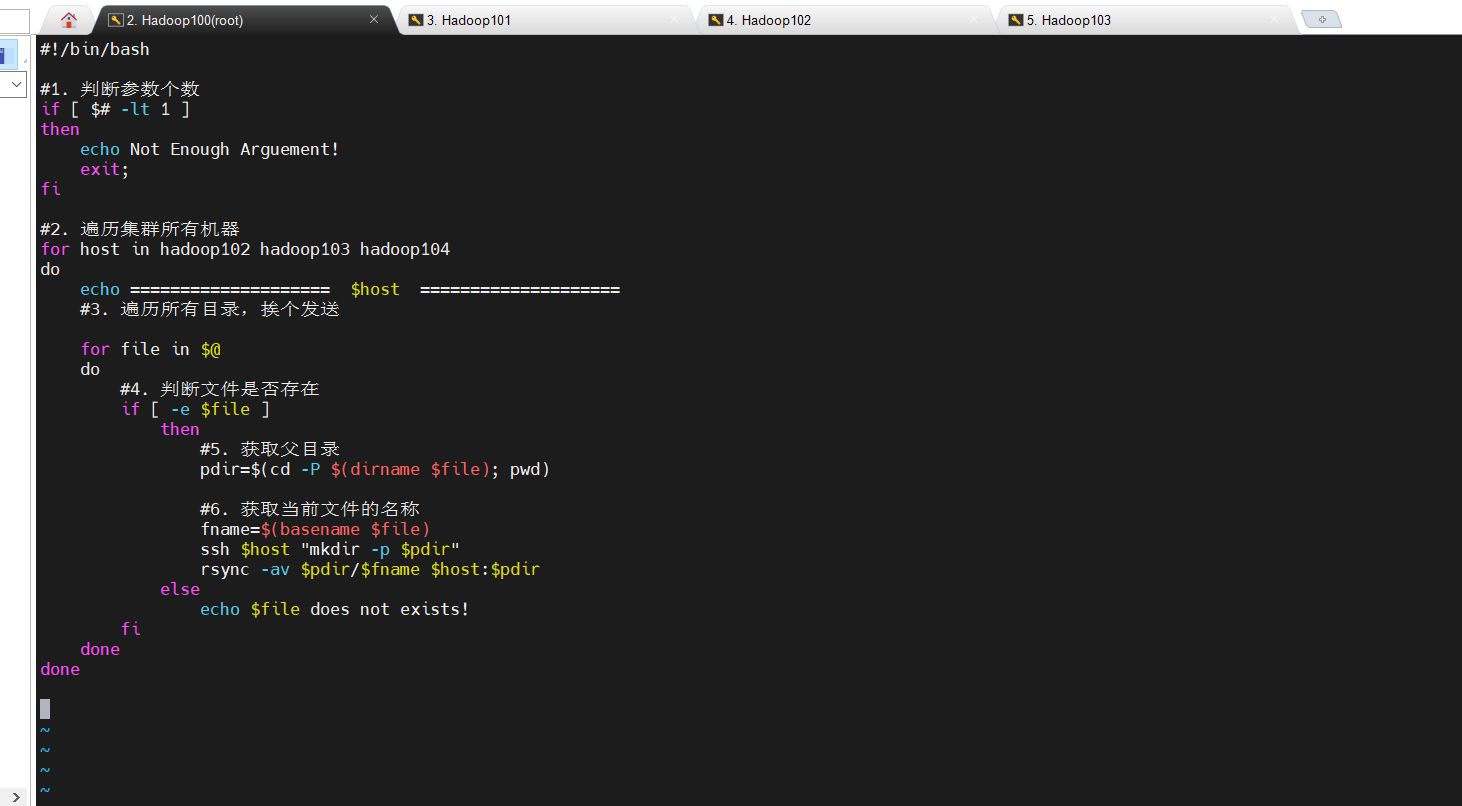1462x806 pixels.
Task: Click the echo line showing $host separator
Action: click(x=350, y=289)
